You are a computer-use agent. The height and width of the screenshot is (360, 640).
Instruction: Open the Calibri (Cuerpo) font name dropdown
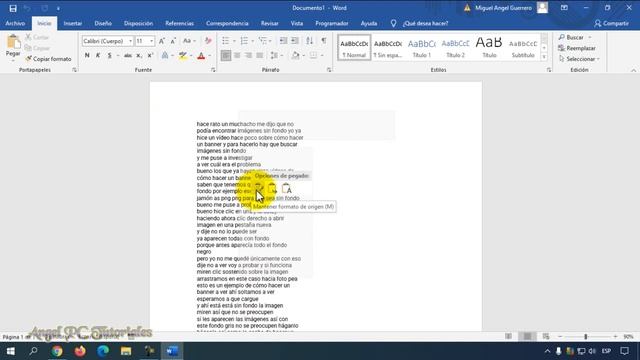tap(130, 41)
